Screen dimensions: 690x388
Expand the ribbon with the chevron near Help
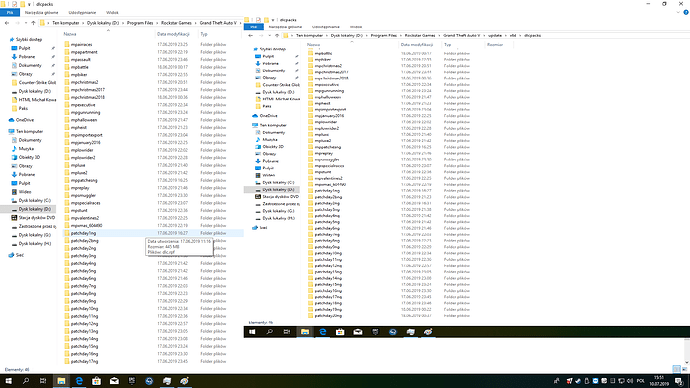(678, 12)
